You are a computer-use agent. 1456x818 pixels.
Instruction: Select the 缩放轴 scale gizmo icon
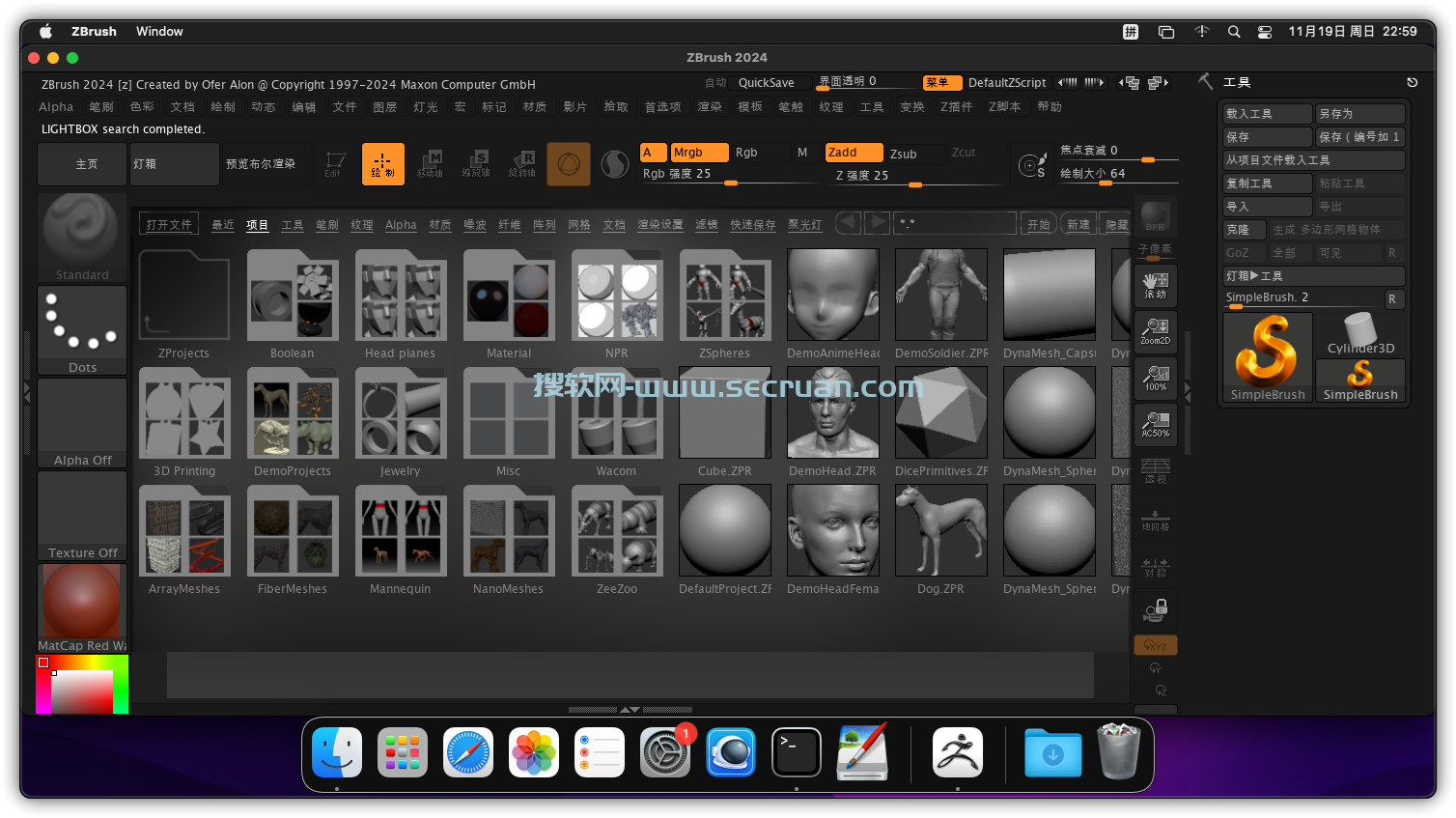[x=476, y=164]
